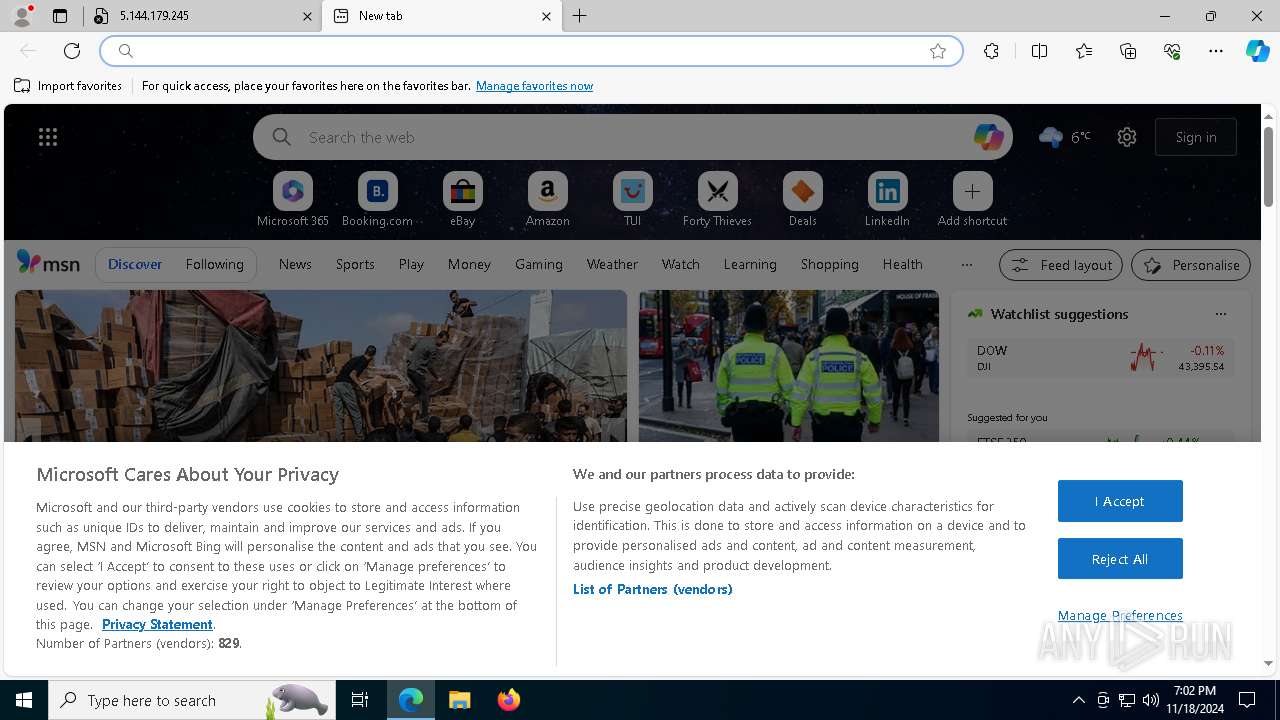Open Task View on the taskbar

pyautogui.click(x=360, y=700)
